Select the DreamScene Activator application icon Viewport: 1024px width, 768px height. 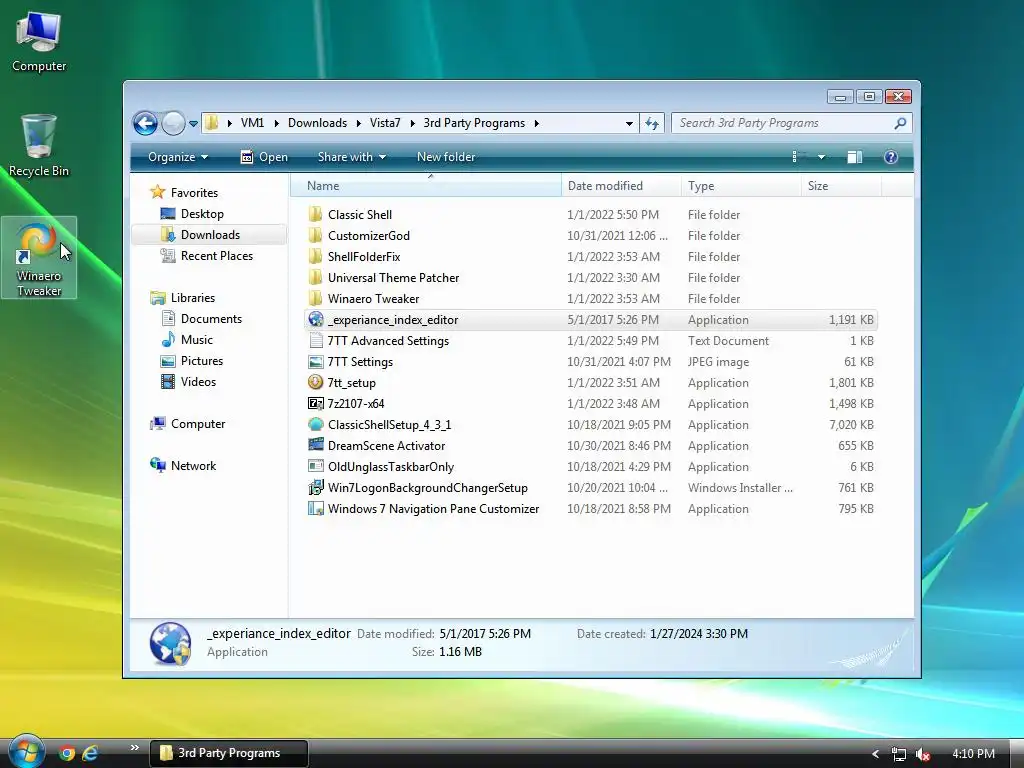tap(315, 445)
